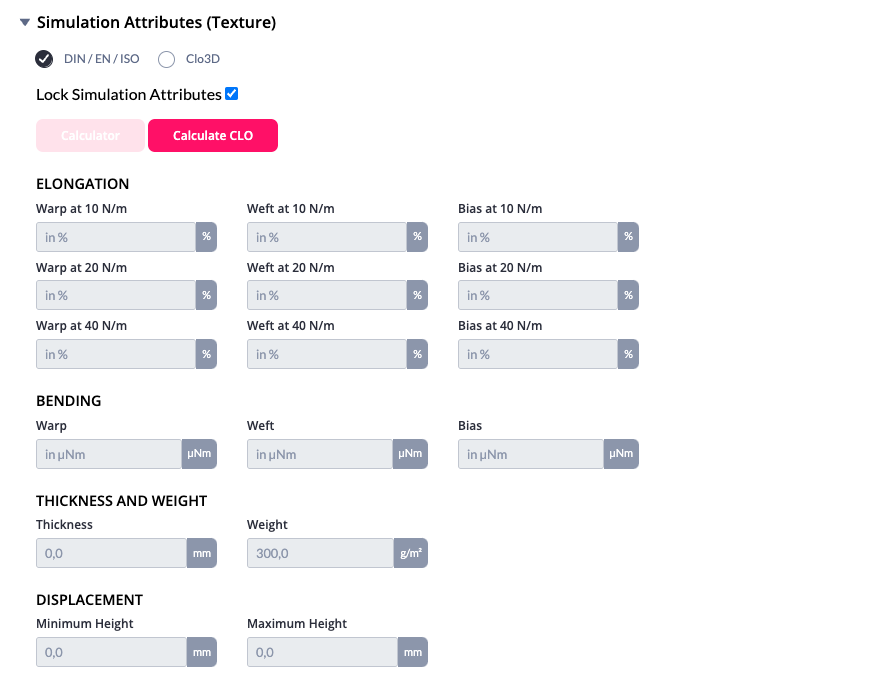Click the mm badge beside Maximum Height
The image size is (891, 684).
[x=413, y=652]
